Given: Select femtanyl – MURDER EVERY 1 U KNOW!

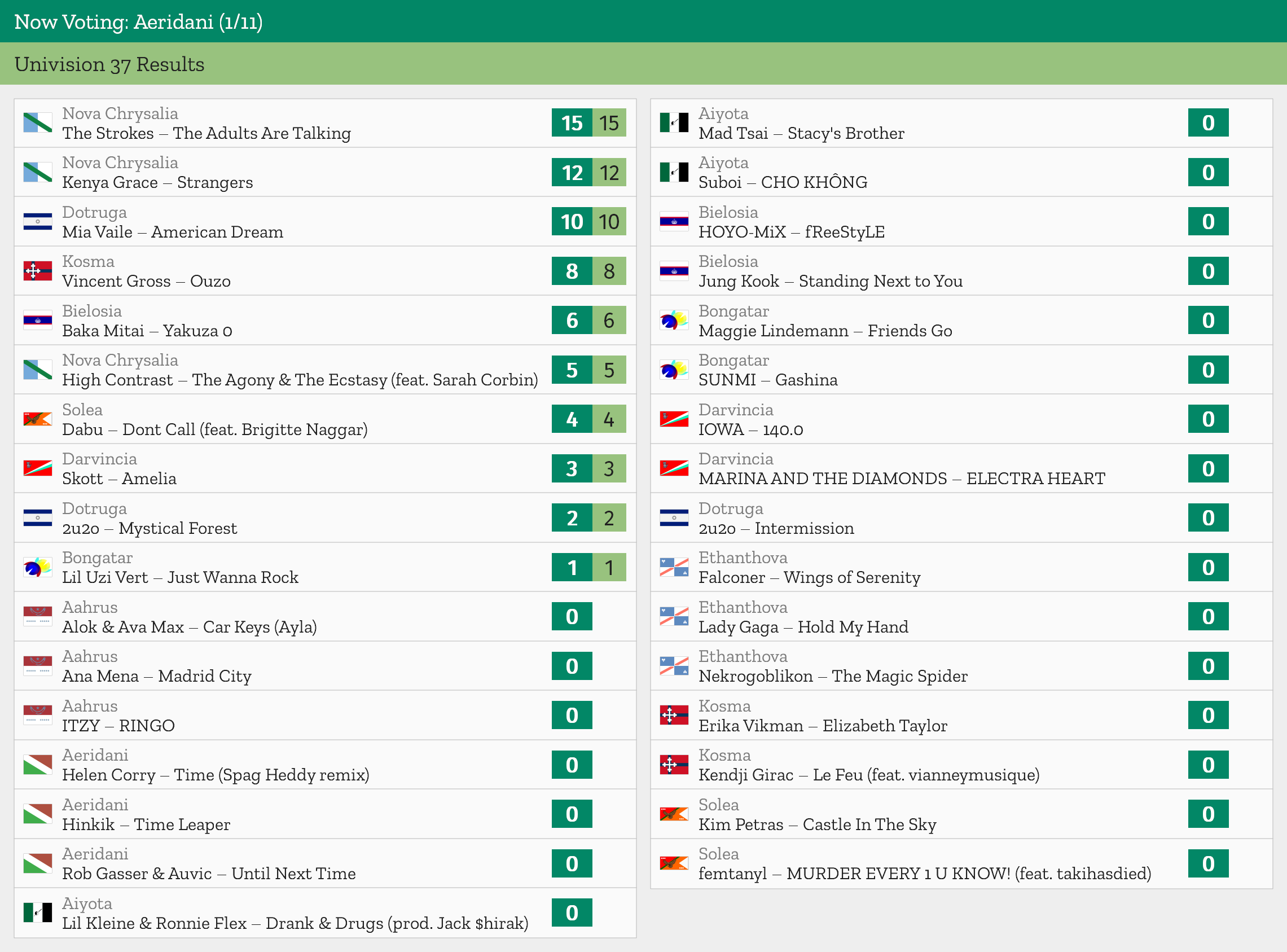Looking at the screenshot, I should [925, 874].
